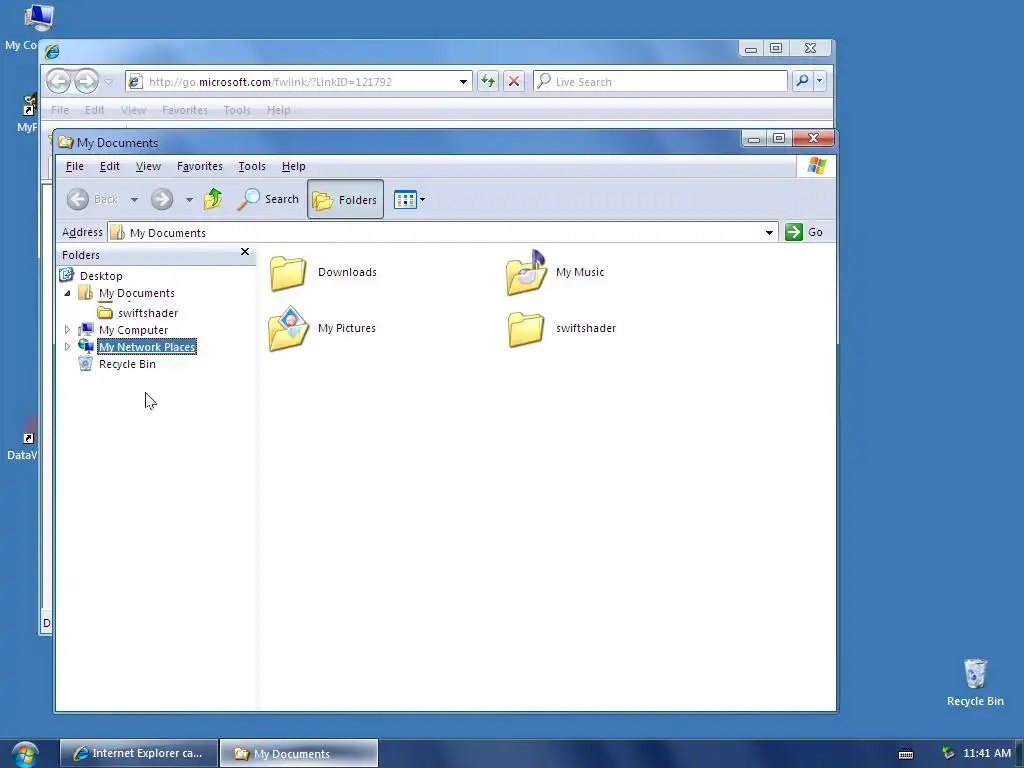Select My Documents in the folder tree
The image size is (1024, 768).
(136, 293)
